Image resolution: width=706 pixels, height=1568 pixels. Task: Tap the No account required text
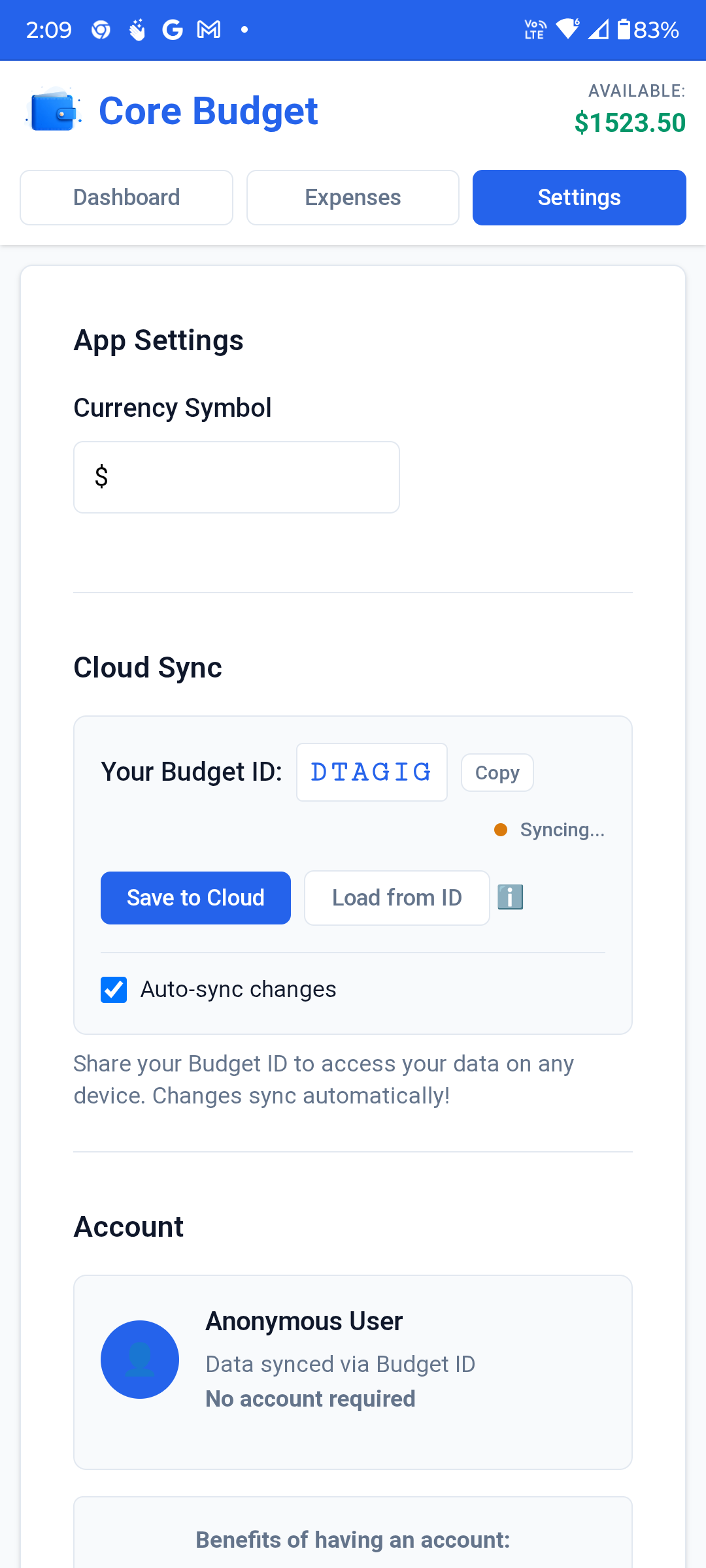(311, 1399)
